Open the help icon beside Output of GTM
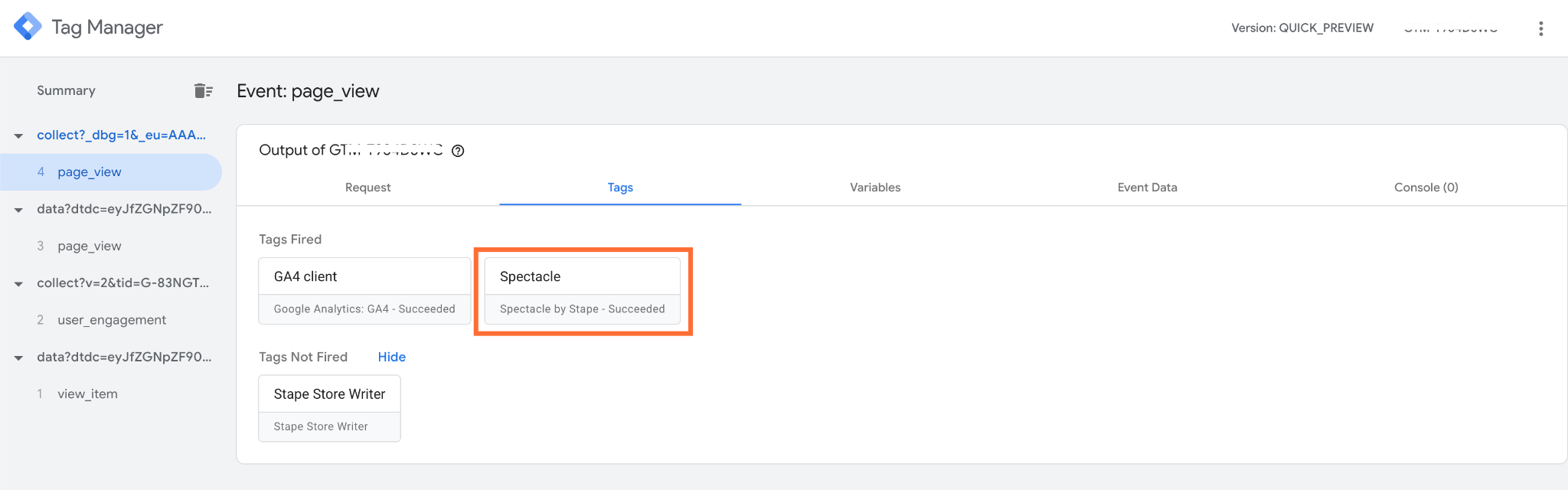The height and width of the screenshot is (490, 1568). pos(458,151)
